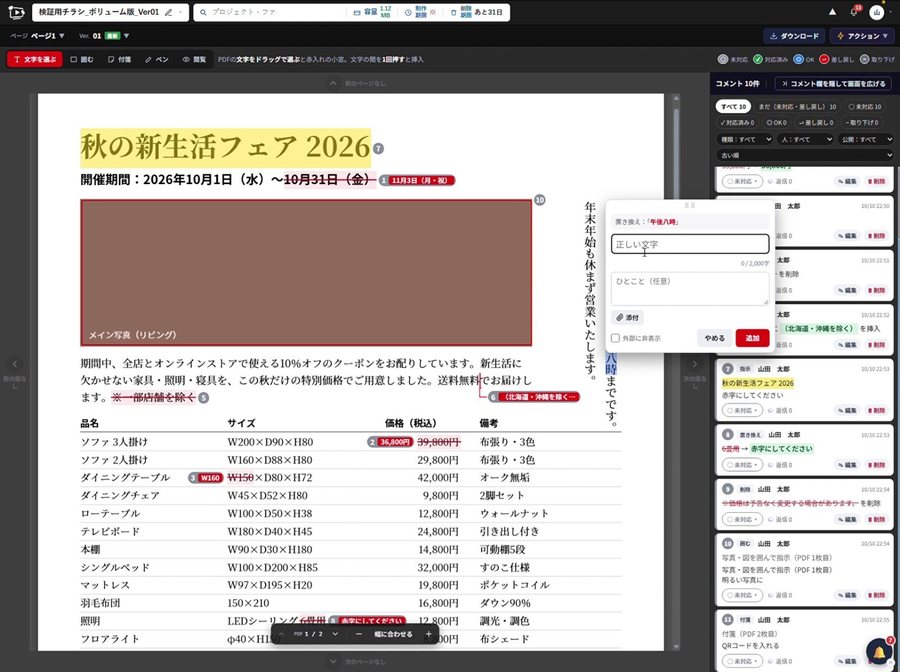Click the 正しい文字 input field
Image resolution: width=900 pixels, height=672 pixels.
click(690, 244)
